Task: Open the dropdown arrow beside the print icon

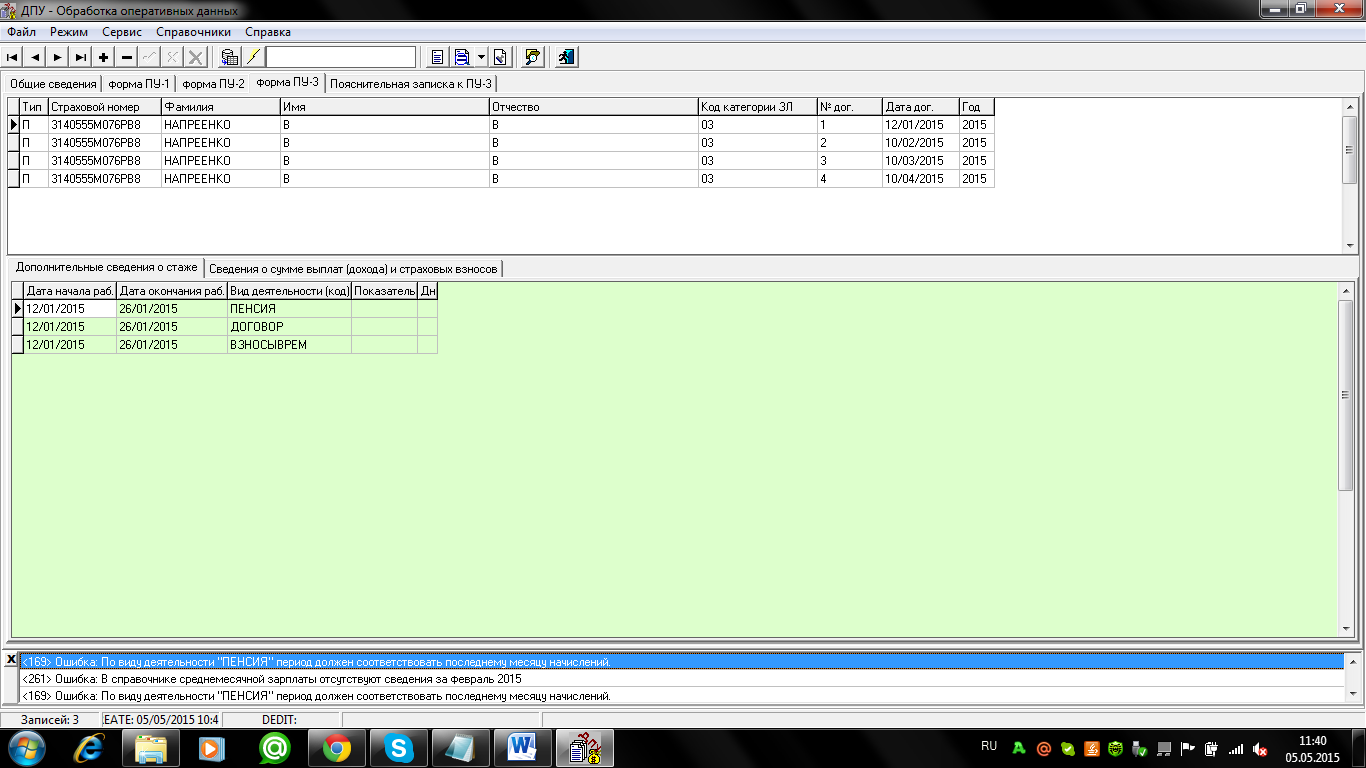Action: click(x=481, y=57)
